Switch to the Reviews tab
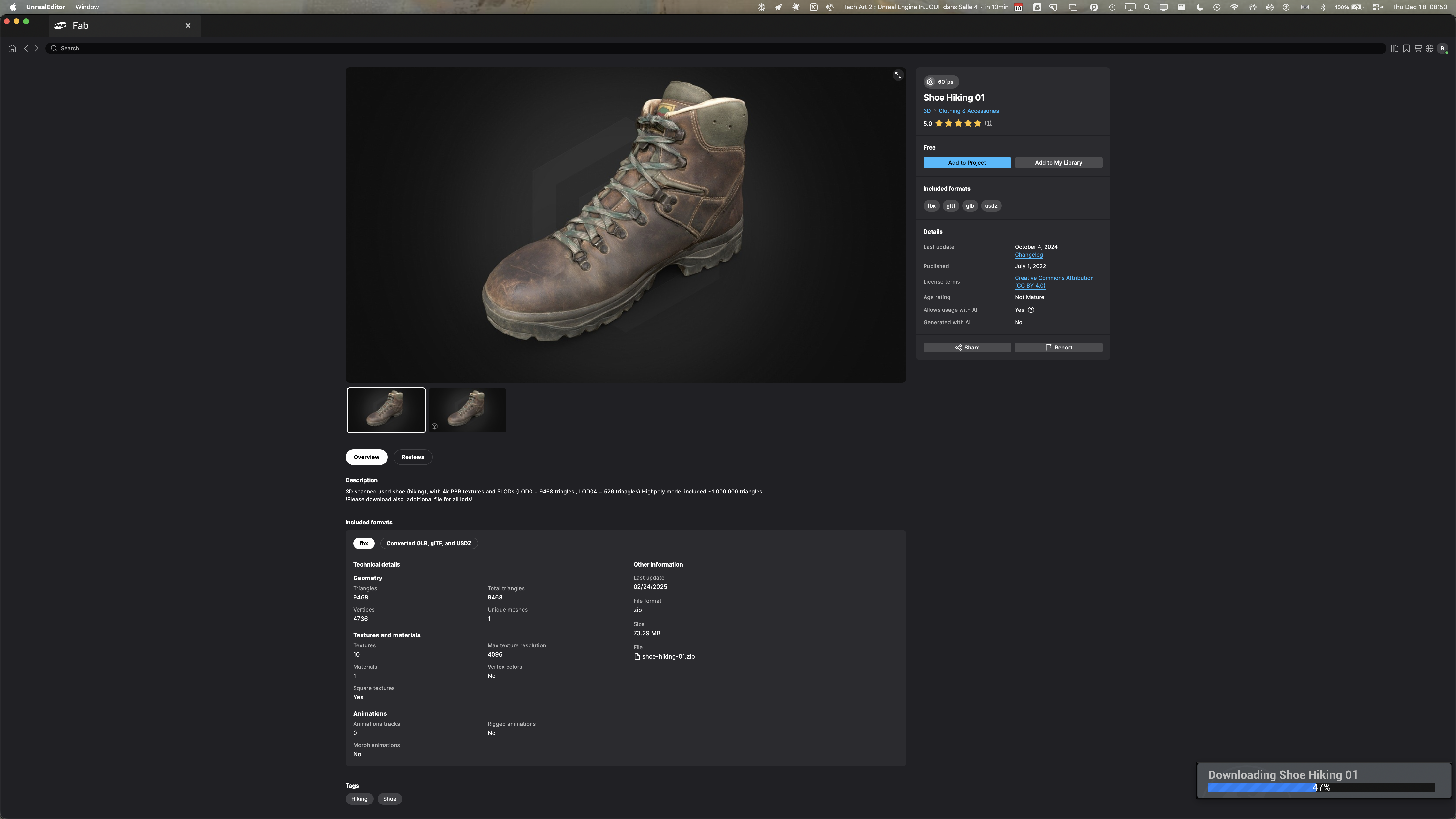The image size is (1456, 819). (x=413, y=457)
